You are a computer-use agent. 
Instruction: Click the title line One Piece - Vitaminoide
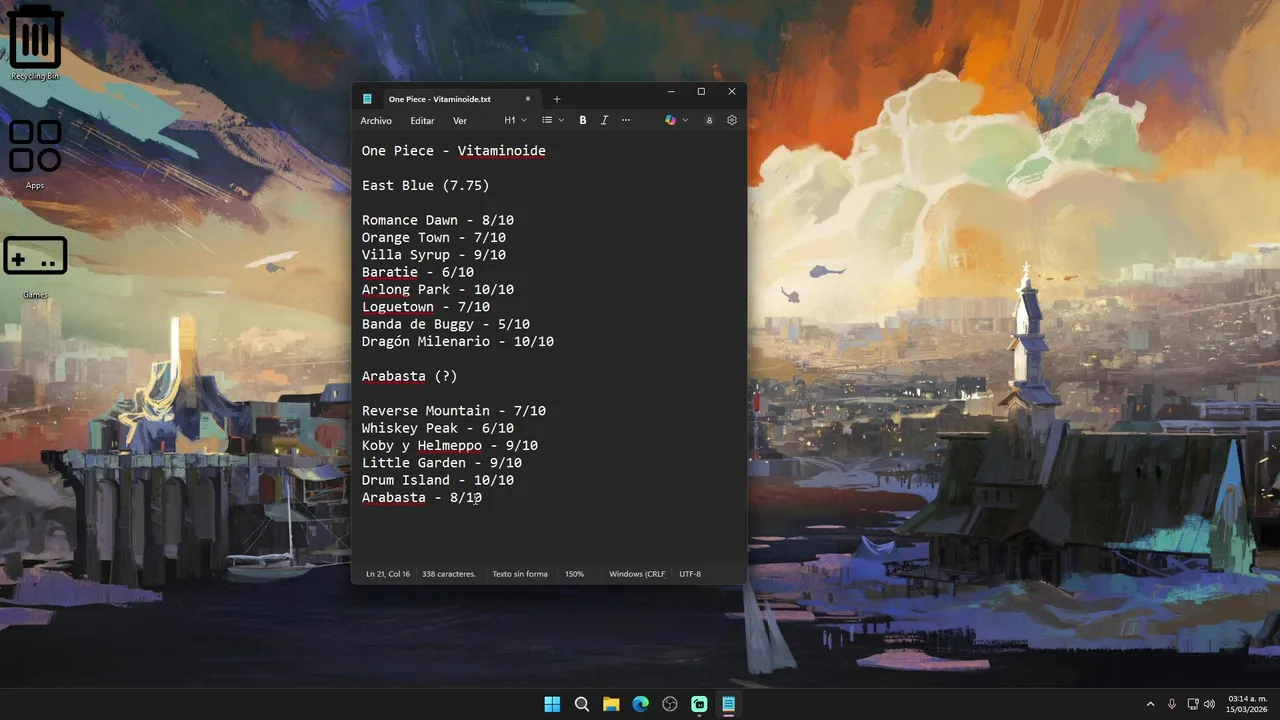coord(454,151)
